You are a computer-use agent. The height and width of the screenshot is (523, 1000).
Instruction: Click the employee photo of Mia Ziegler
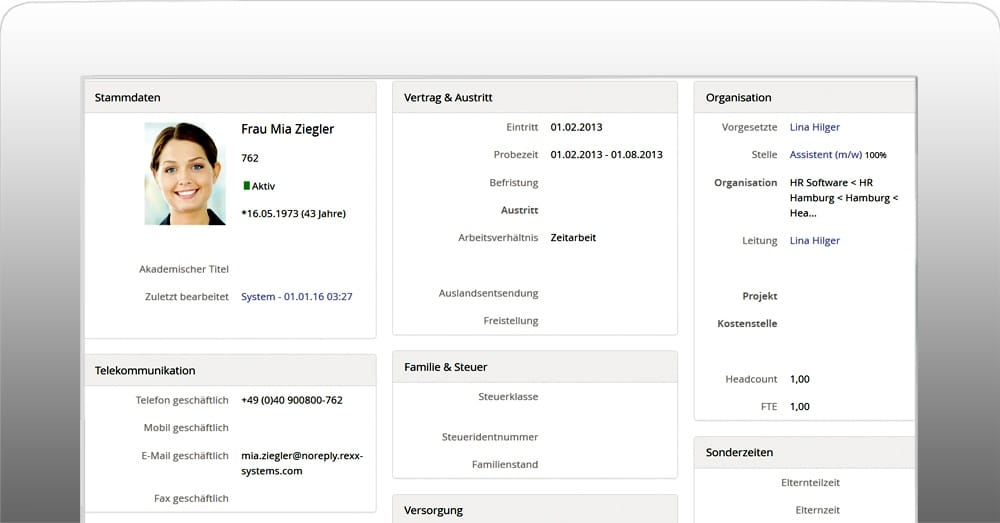[x=185, y=173]
